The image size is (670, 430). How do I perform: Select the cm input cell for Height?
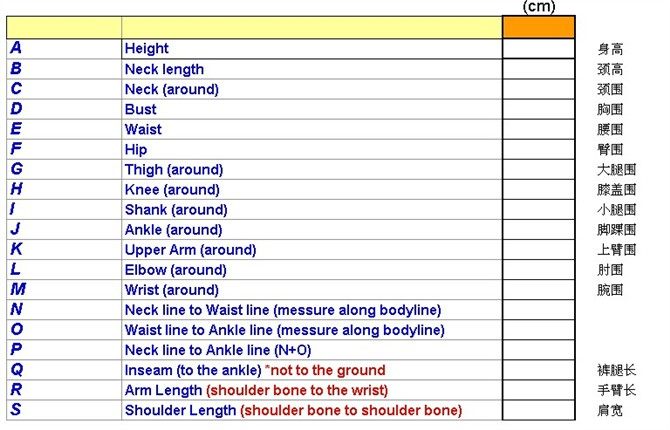point(539,48)
